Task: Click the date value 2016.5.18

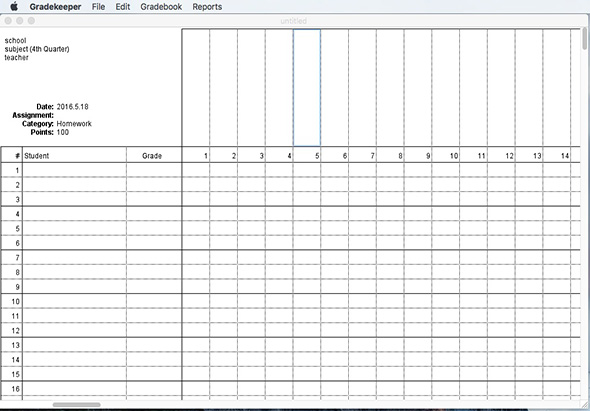Action: [73, 107]
